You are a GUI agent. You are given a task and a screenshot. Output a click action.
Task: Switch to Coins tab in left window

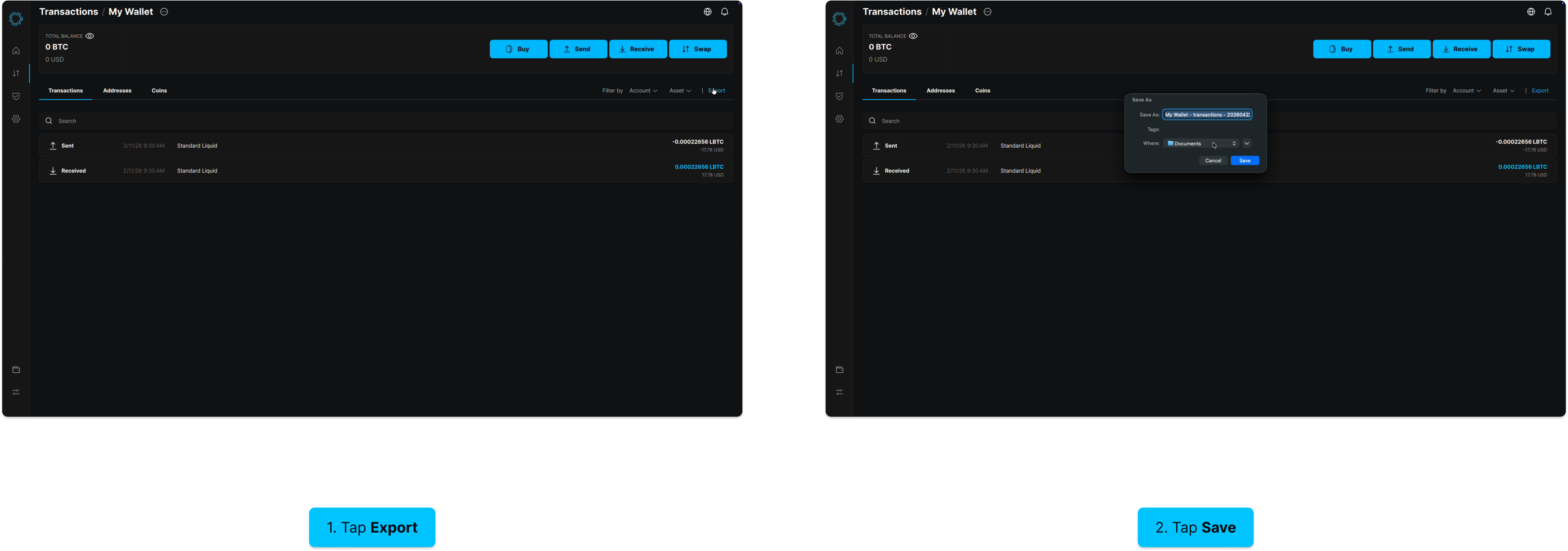(159, 91)
